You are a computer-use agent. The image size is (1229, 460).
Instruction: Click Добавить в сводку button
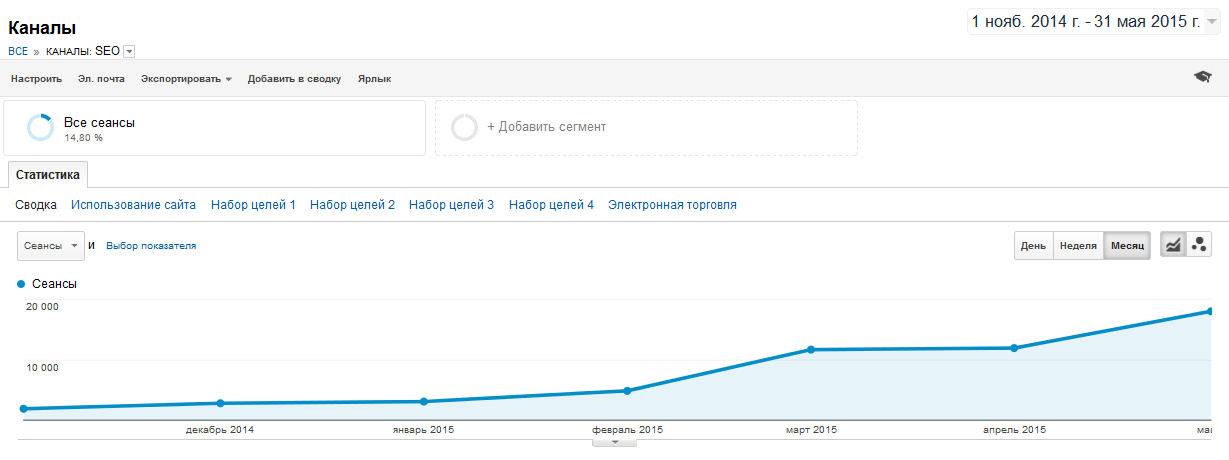click(x=294, y=78)
